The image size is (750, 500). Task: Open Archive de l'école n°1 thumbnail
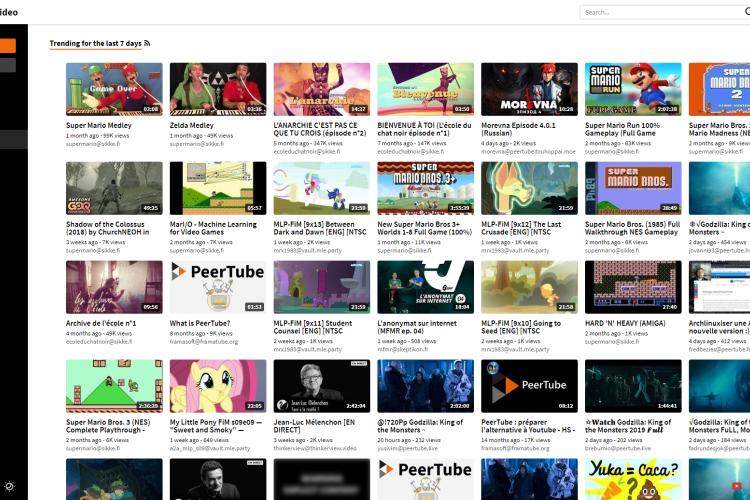click(x=114, y=287)
